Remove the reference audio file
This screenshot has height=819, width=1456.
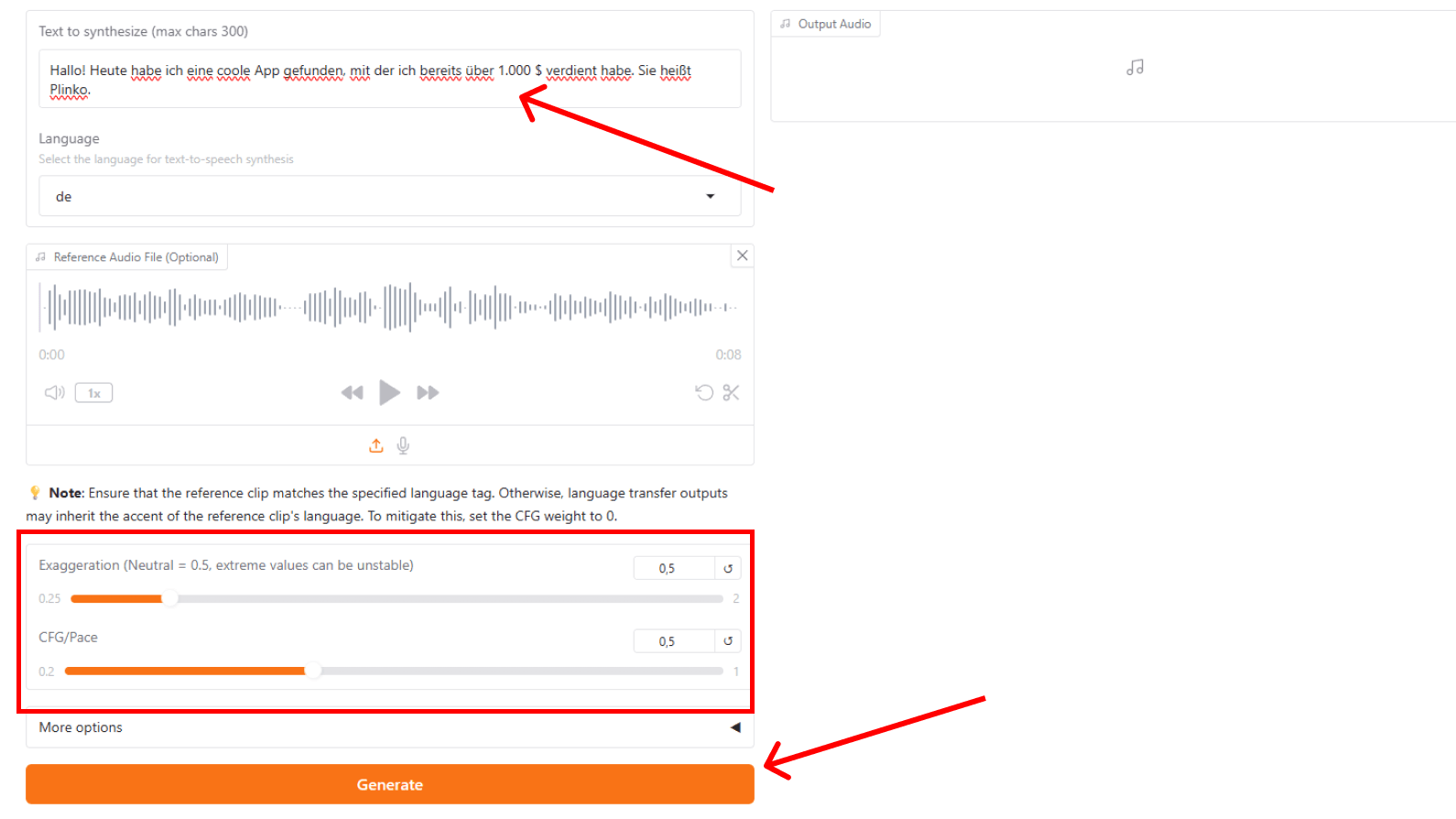743,256
